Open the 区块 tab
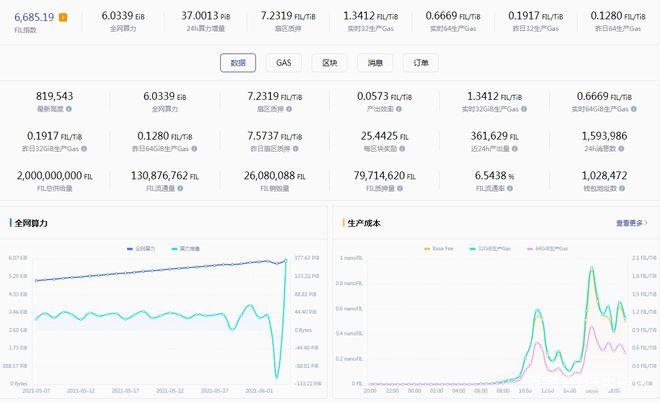This screenshot has height=402, width=660. [x=330, y=62]
